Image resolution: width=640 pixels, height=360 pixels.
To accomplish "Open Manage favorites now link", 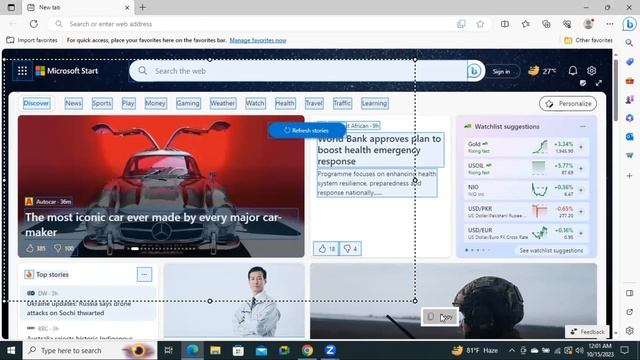I will coord(258,40).
